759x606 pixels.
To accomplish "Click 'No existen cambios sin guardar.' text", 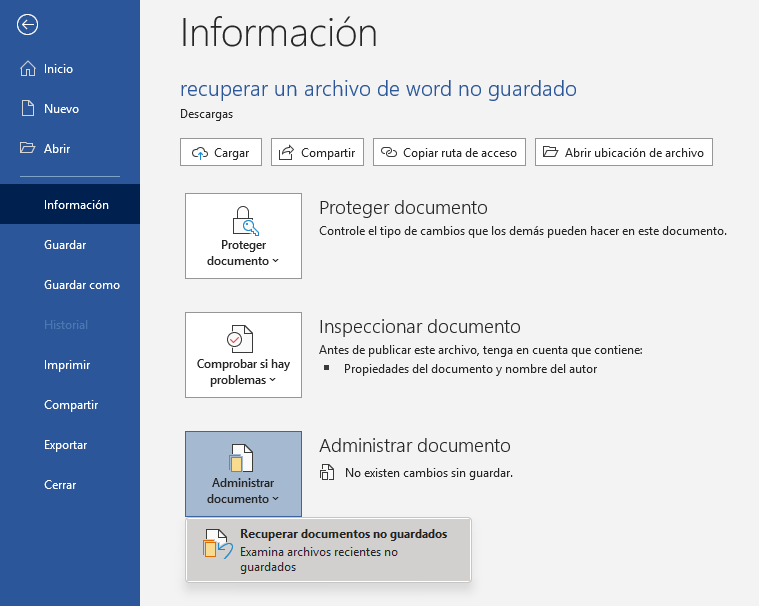I will pyautogui.click(x=429, y=473).
